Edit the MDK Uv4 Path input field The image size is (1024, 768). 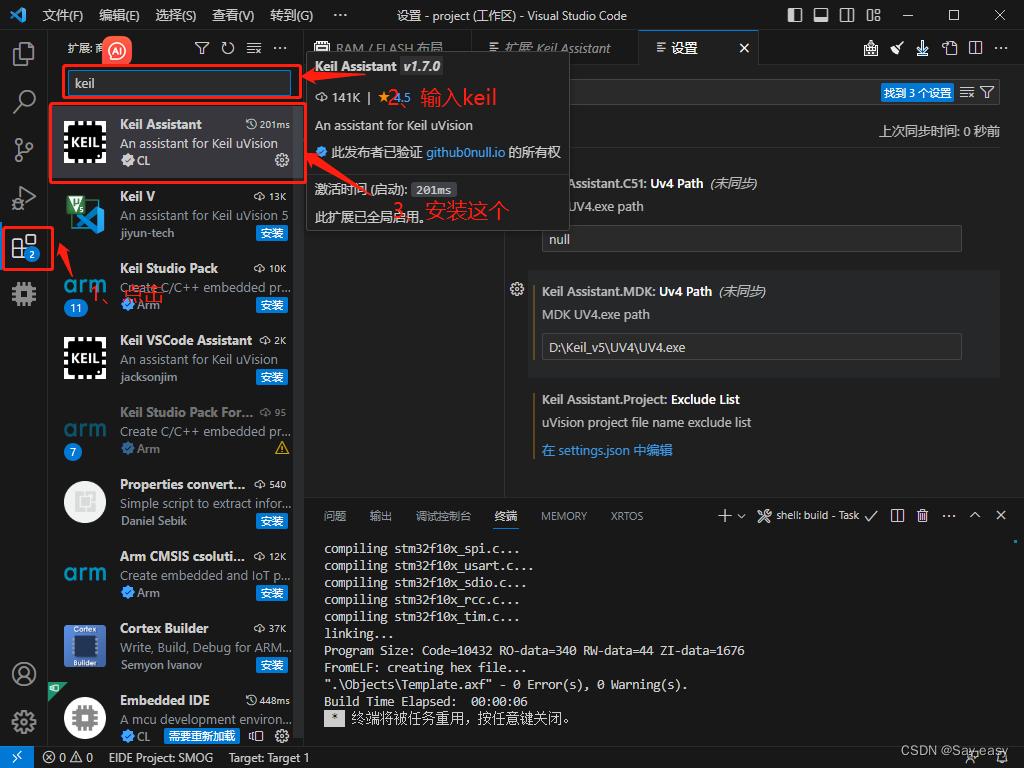(752, 347)
